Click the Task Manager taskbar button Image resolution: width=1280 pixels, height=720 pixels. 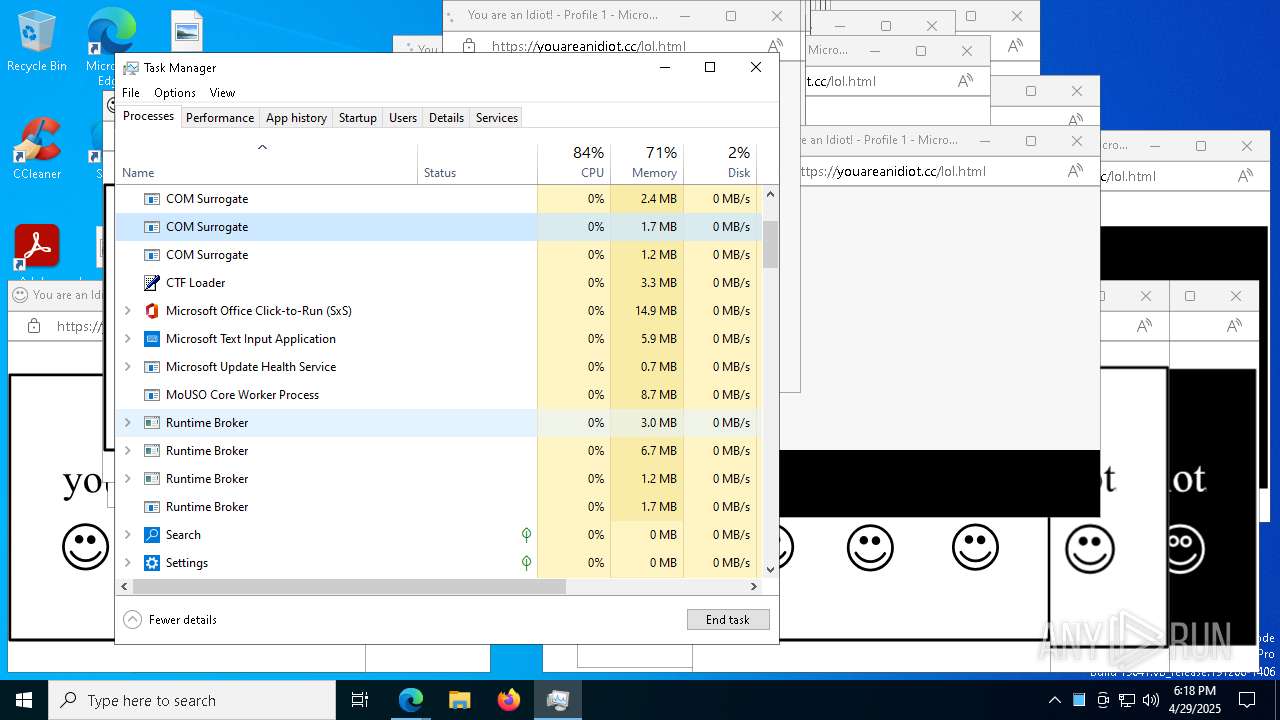pyautogui.click(x=558, y=700)
